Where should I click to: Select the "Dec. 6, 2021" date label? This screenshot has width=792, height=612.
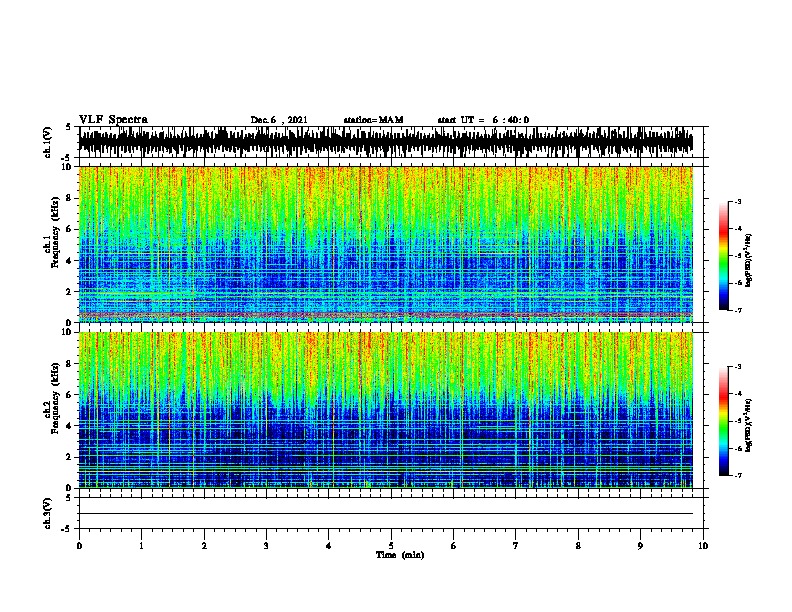click(279, 120)
